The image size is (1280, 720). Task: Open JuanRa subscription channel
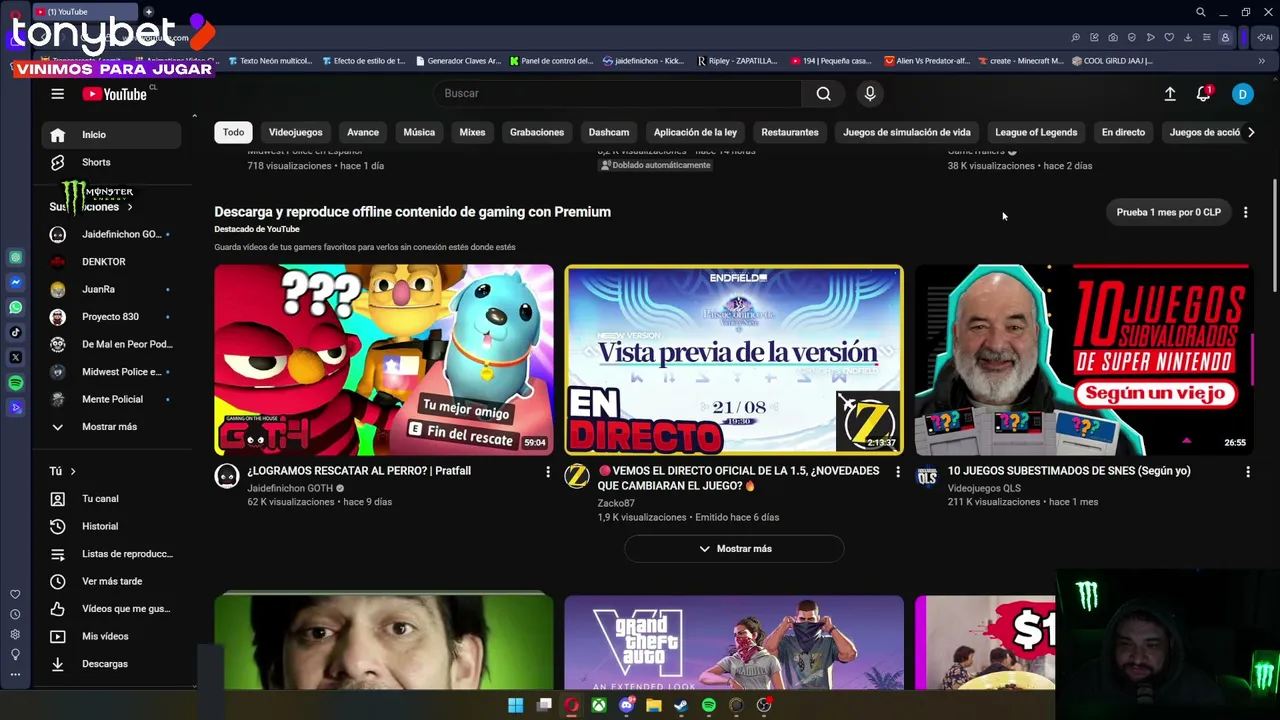[x=111, y=289]
